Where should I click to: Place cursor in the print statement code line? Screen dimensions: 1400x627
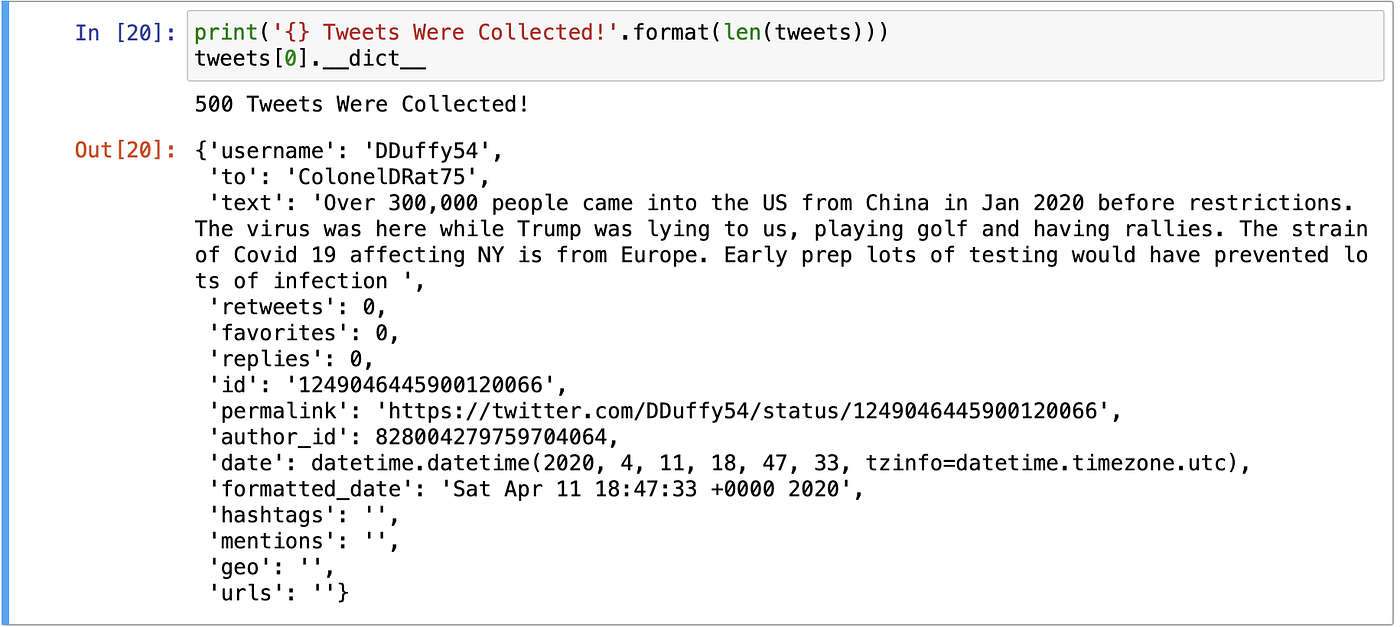541,33
